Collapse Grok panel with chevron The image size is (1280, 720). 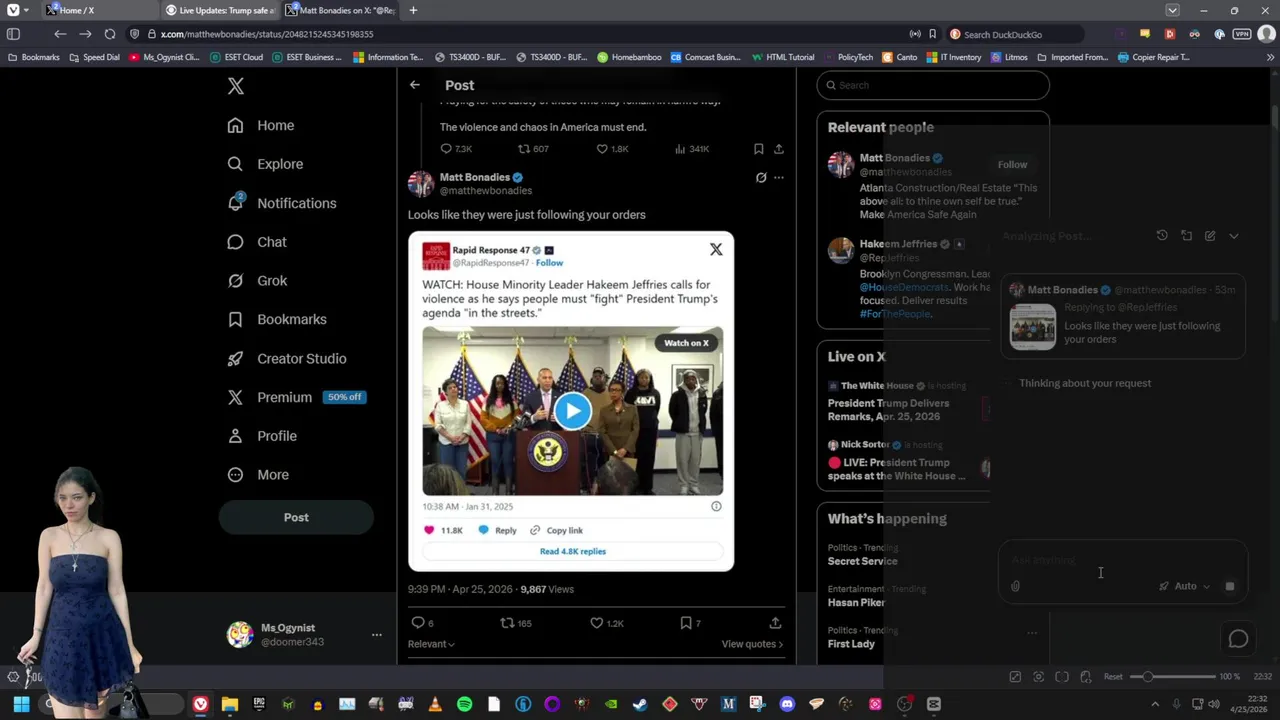pyautogui.click(x=1234, y=236)
